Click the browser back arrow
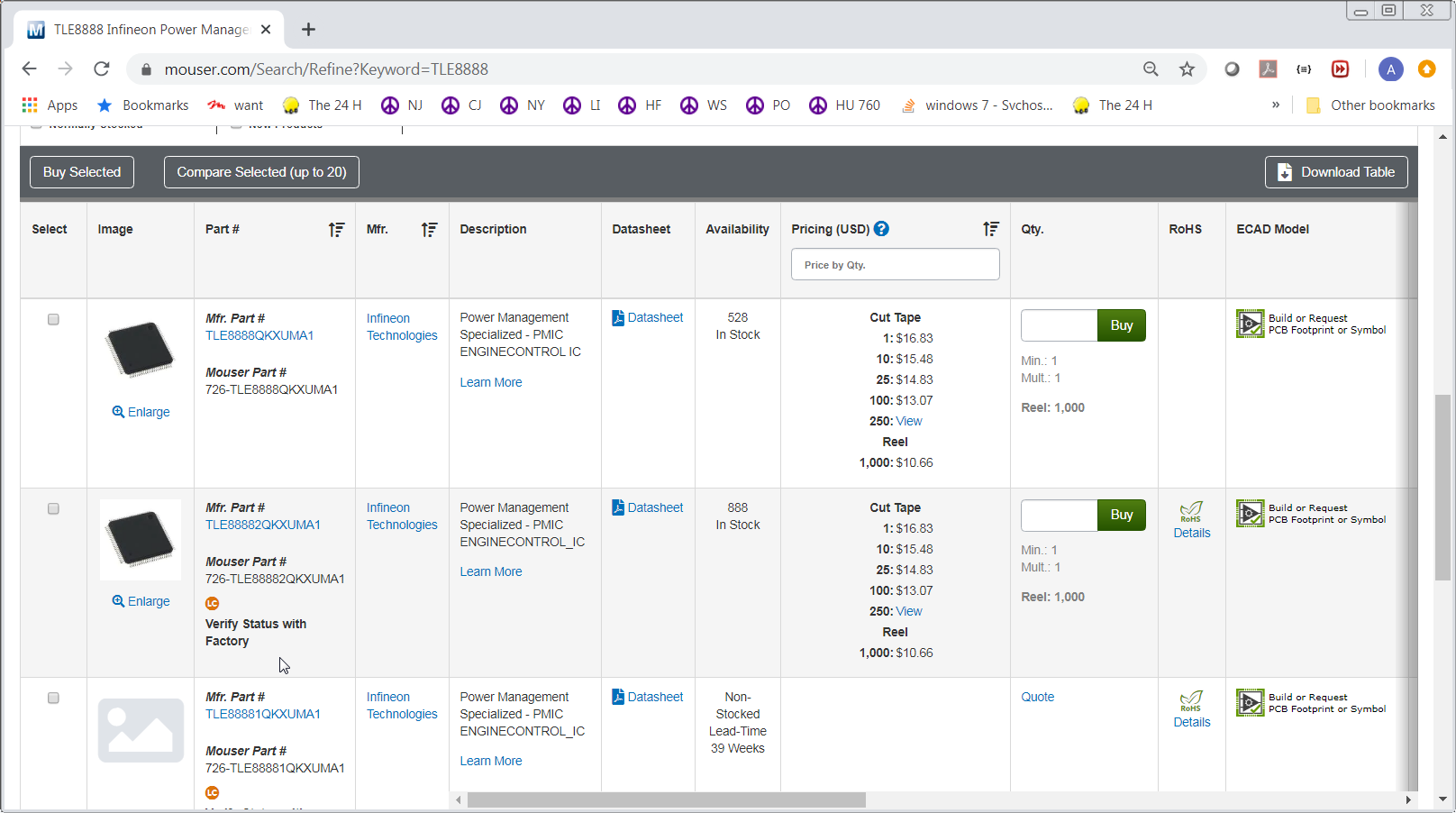The image size is (1456, 813). pyautogui.click(x=29, y=69)
